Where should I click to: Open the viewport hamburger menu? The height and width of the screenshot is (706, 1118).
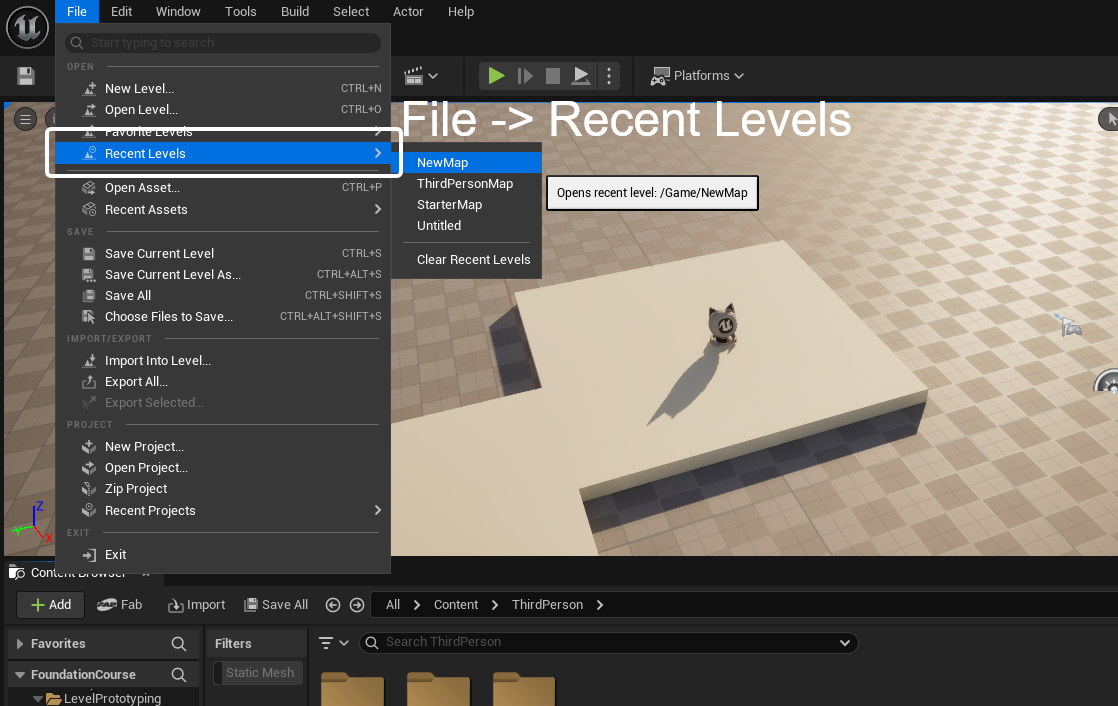25,119
